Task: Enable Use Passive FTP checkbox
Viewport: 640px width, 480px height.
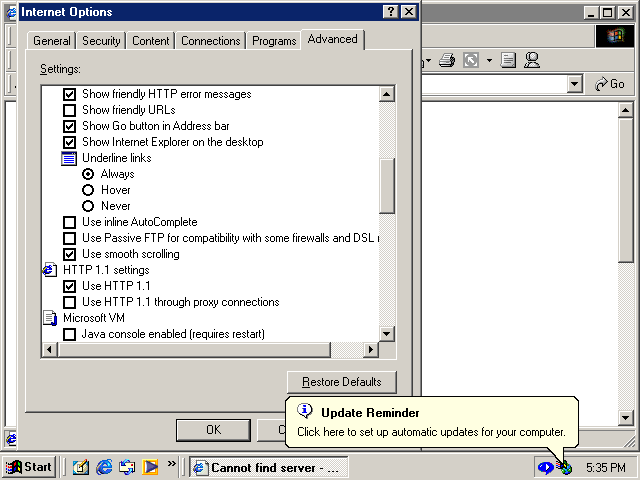Action: pyautogui.click(x=69, y=238)
